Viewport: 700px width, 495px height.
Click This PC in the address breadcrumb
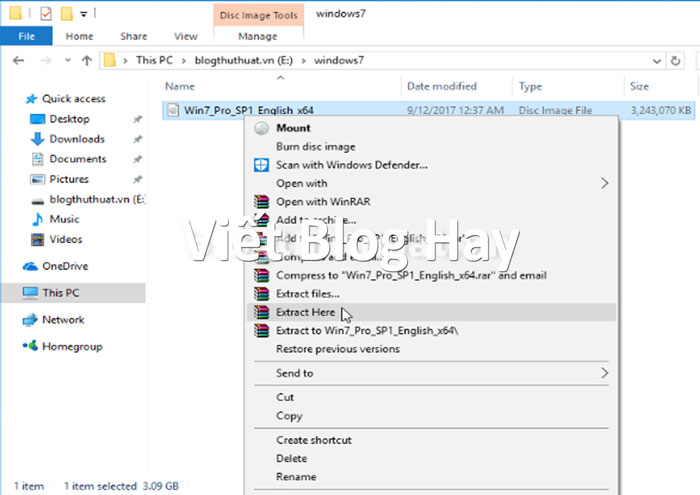point(154,60)
